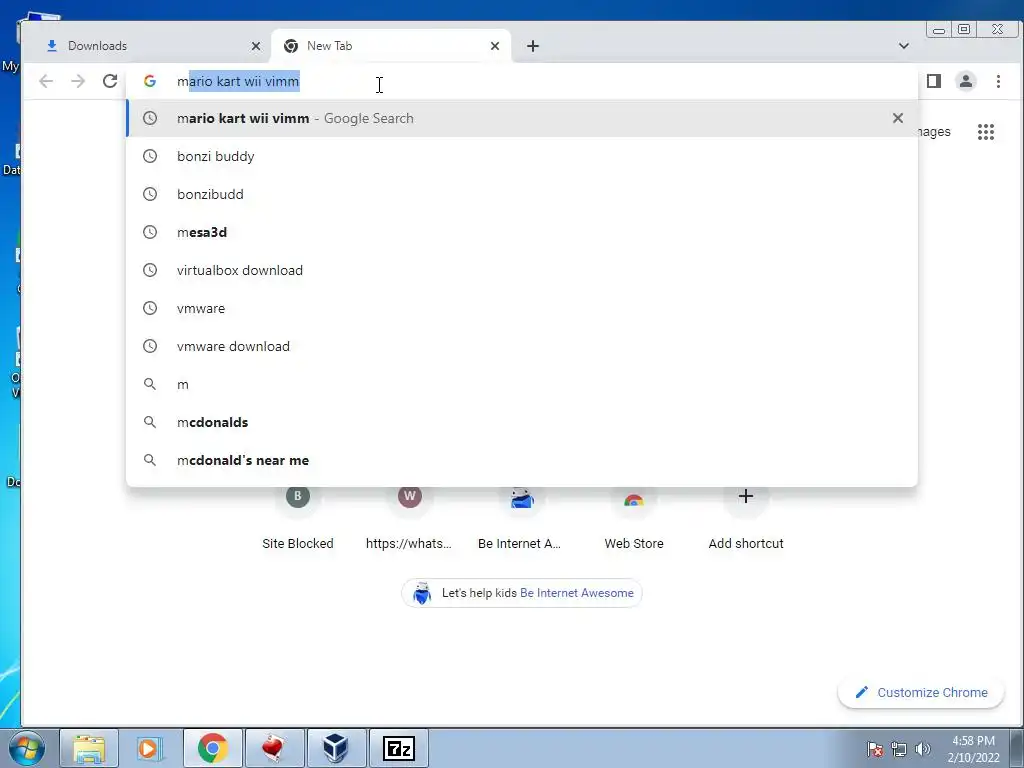Open the card game taskbar icon
Image resolution: width=1024 pixels, height=768 pixels.
274,748
